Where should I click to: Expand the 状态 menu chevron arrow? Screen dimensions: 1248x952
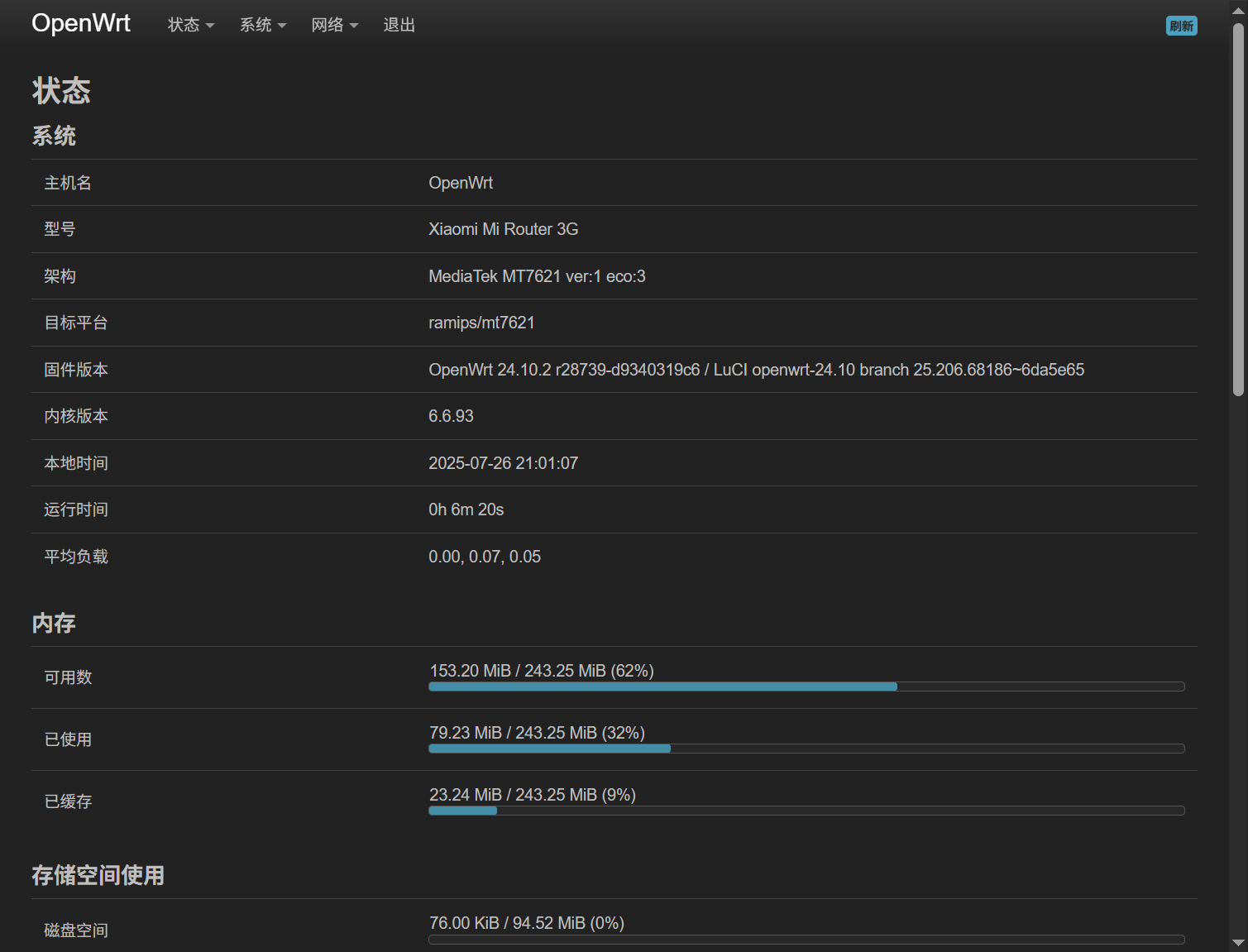click(210, 26)
